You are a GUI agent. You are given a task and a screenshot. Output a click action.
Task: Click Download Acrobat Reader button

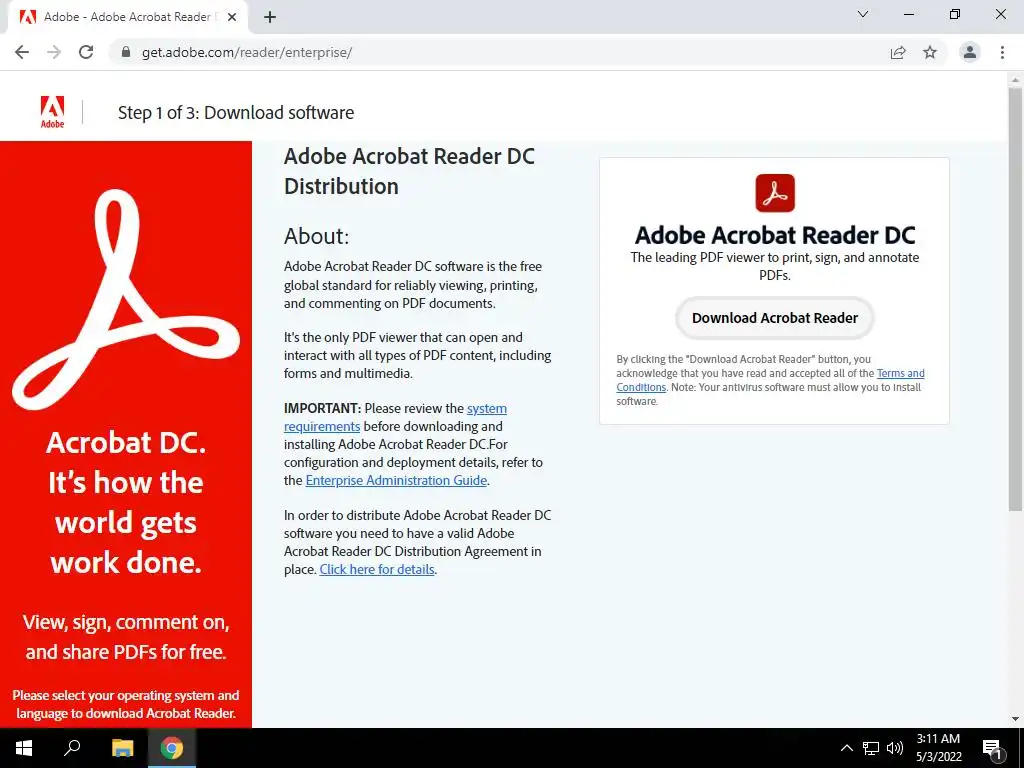click(775, 318)
